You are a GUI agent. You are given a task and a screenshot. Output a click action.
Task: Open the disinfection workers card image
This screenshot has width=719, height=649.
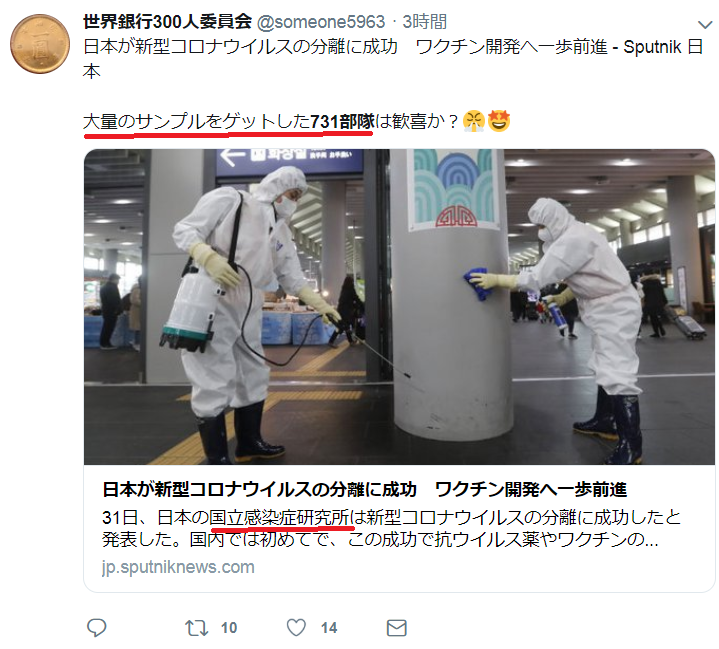399,306
